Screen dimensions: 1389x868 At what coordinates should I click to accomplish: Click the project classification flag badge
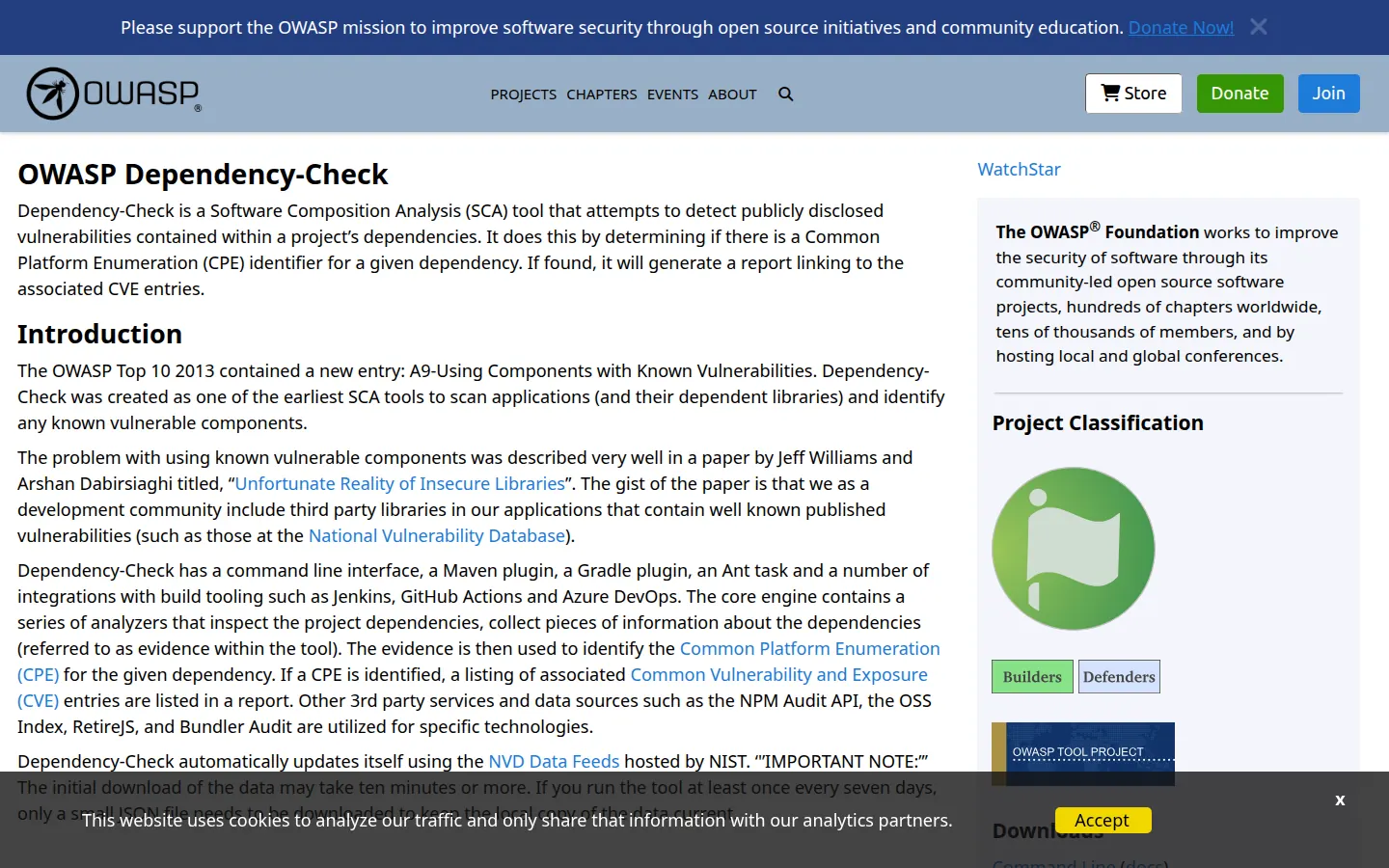tap(1074, 549)
